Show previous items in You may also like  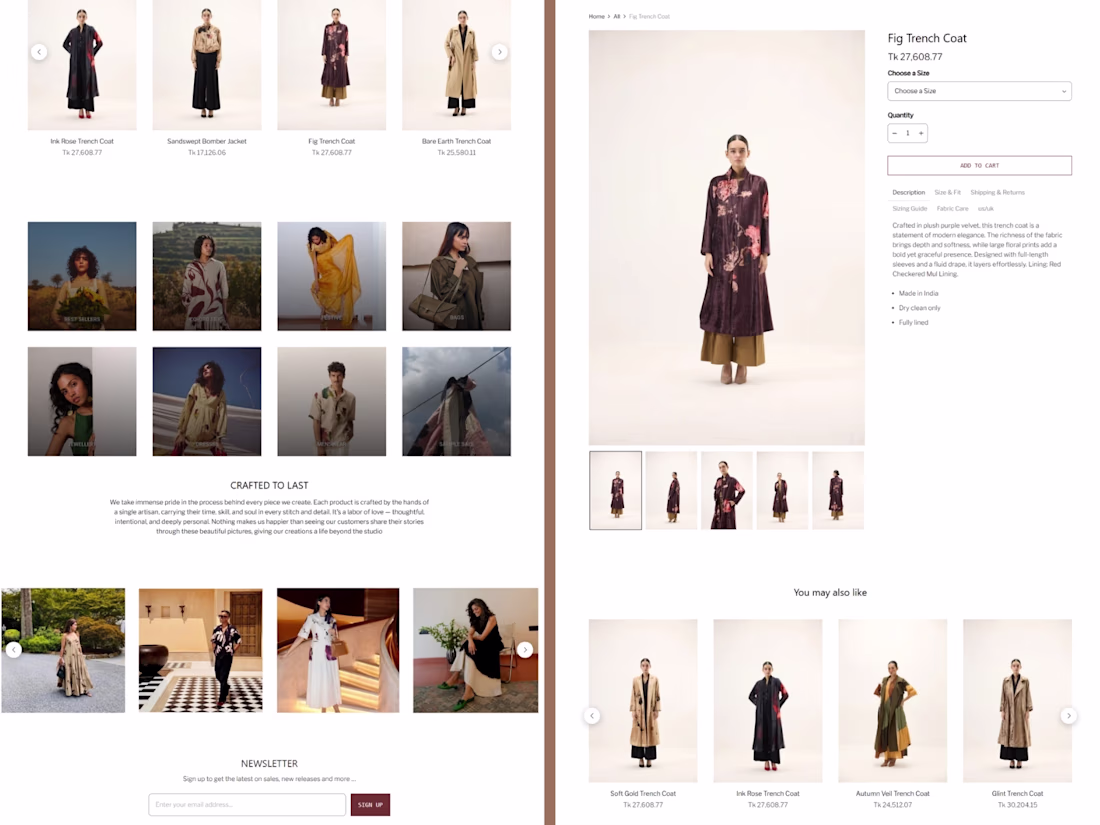(592, 716)
